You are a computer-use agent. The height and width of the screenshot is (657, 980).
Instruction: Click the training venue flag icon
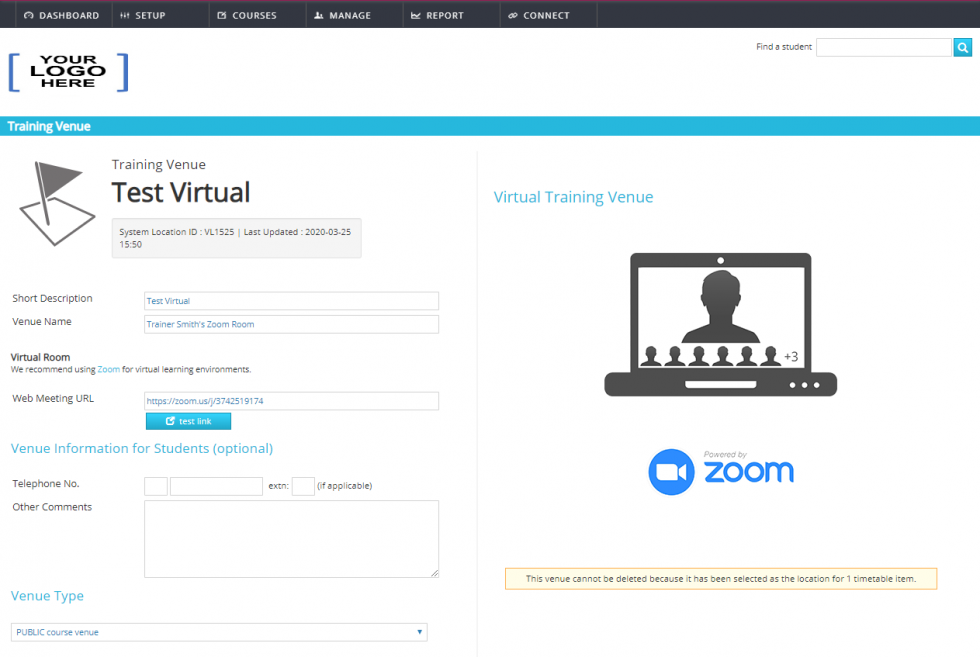click(x=55, y=203)
